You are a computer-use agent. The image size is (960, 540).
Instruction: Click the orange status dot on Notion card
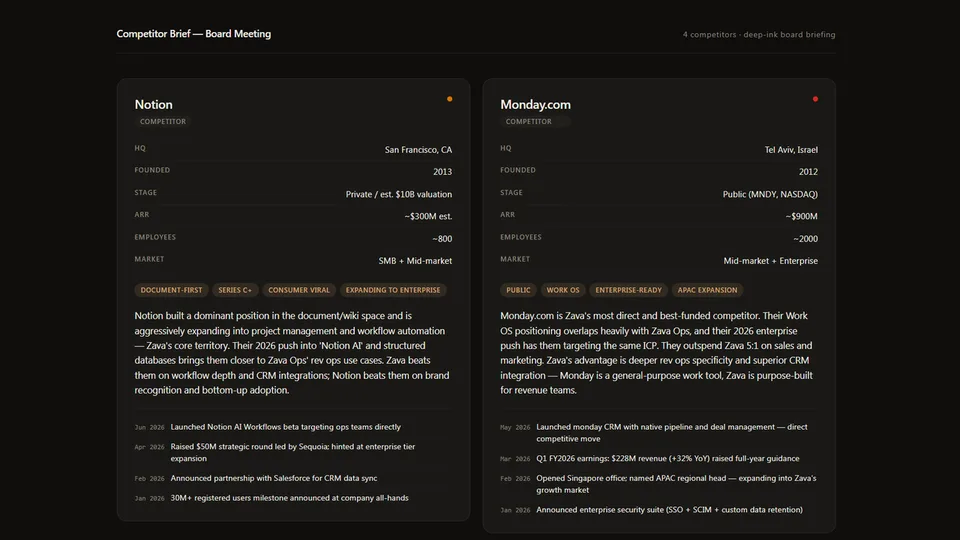[x=449, y=99]
